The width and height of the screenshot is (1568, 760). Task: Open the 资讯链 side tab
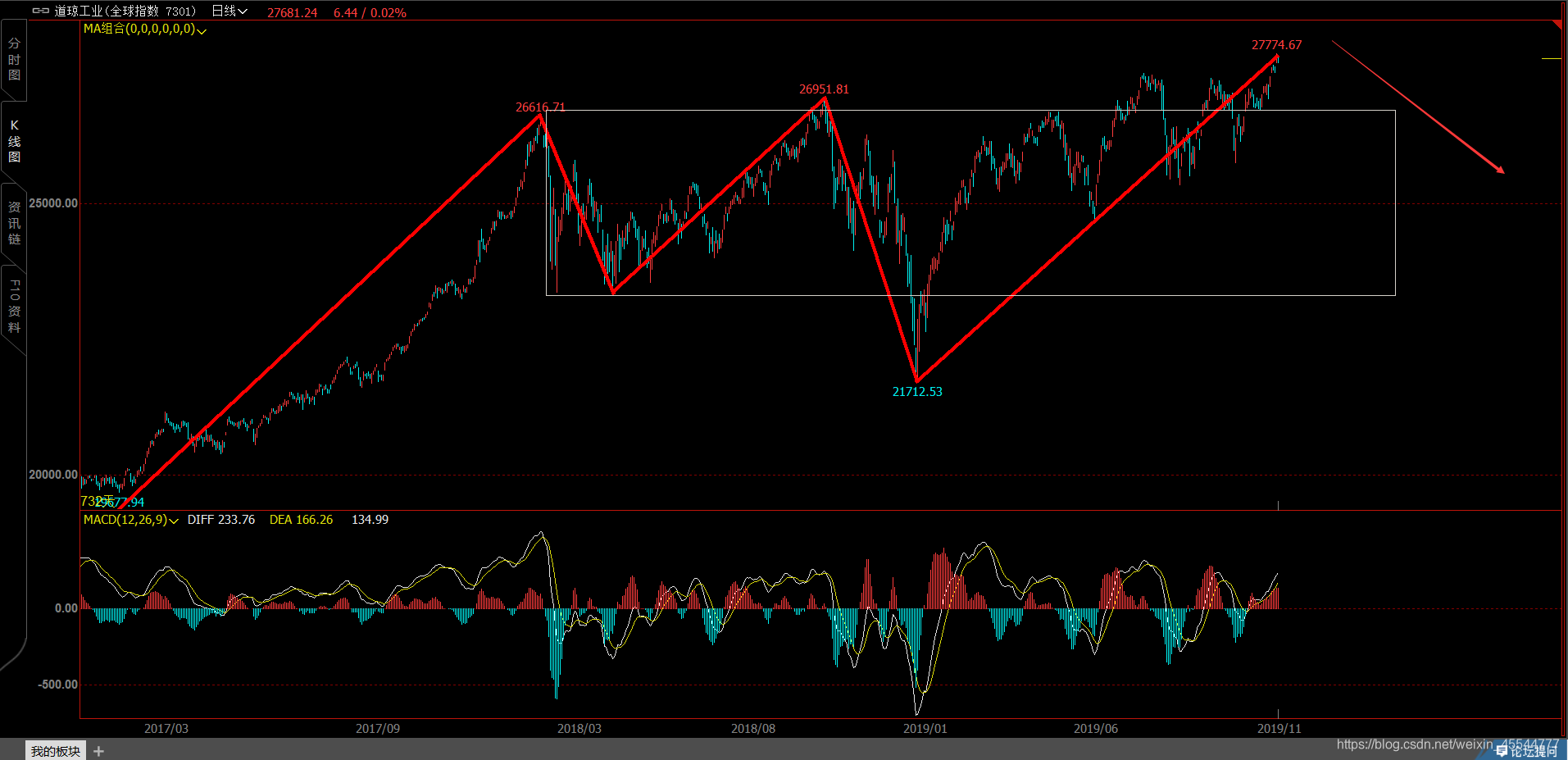click(x=14, y=223)
